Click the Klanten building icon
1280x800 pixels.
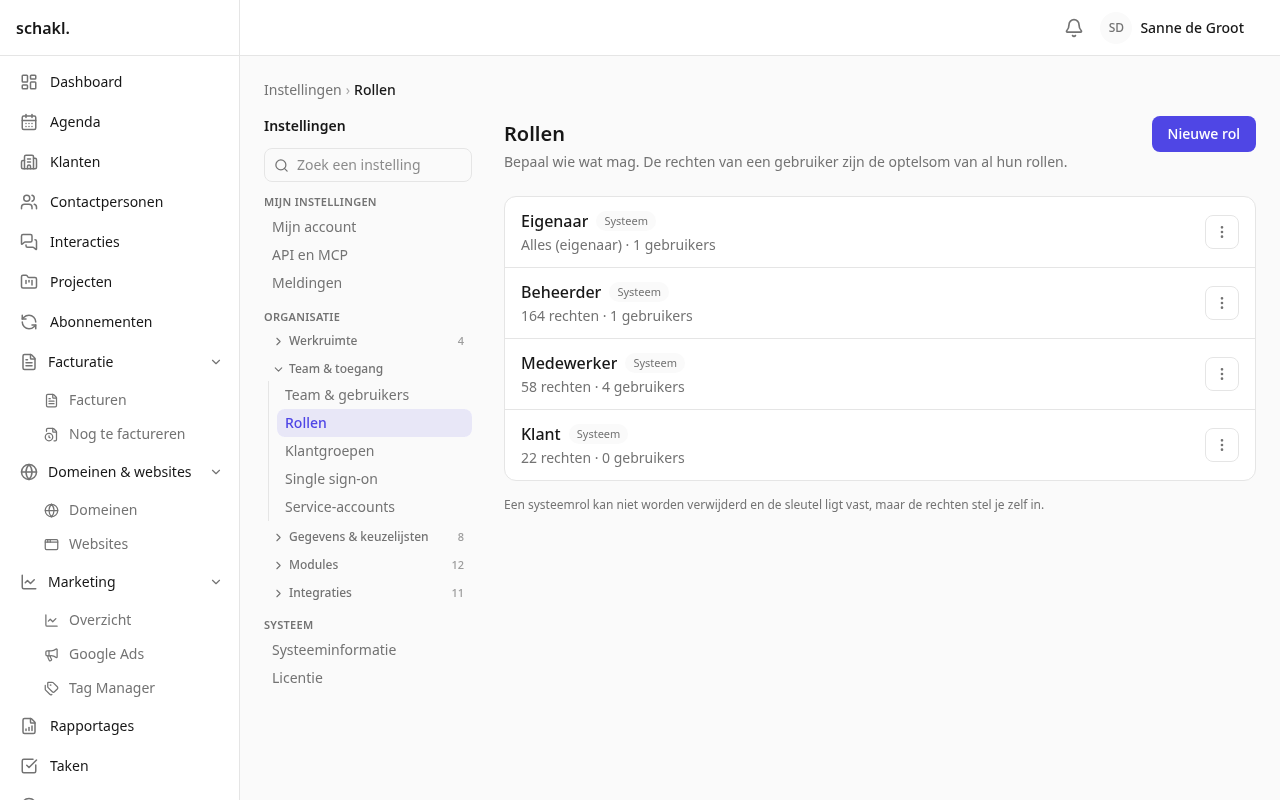pos(29,162)
